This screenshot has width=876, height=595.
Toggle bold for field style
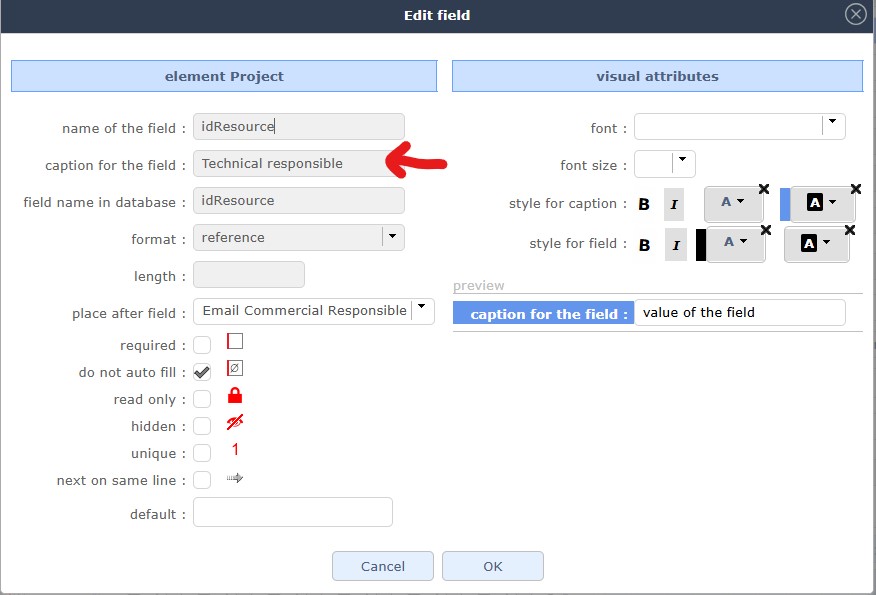[644, 245]
